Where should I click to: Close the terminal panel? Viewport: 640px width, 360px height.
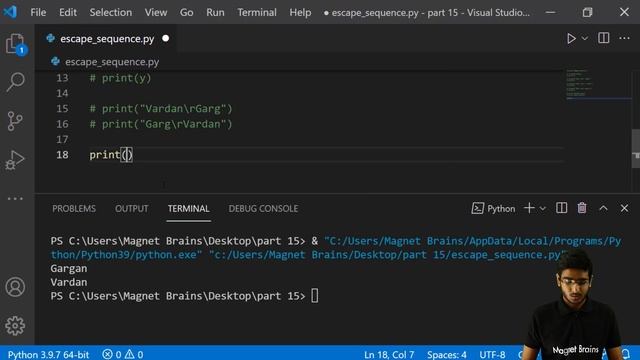pos(624,208)
